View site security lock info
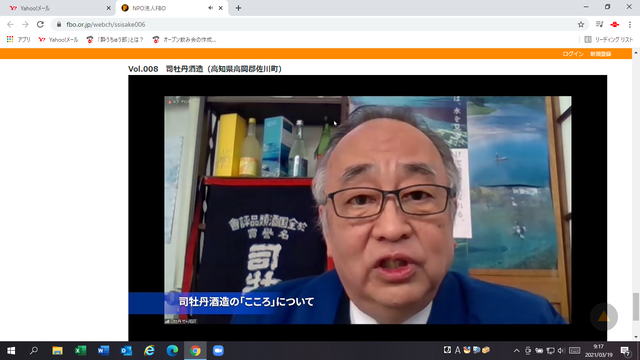The width and height of the screenshot is (640, 360). 59,24
